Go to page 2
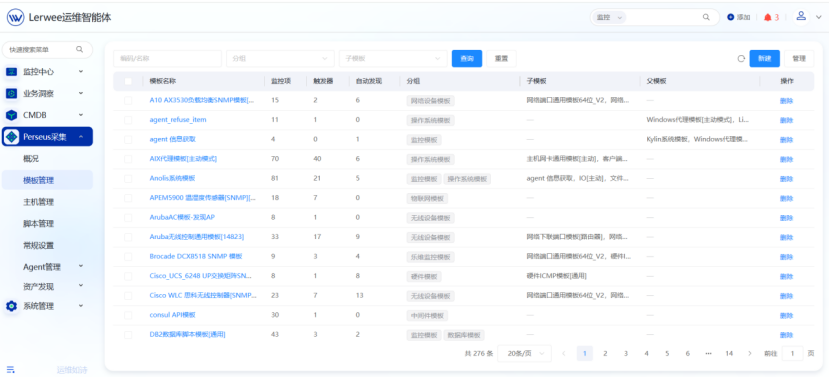This screenshot has height=377, width=829. (x=605, y=353)
